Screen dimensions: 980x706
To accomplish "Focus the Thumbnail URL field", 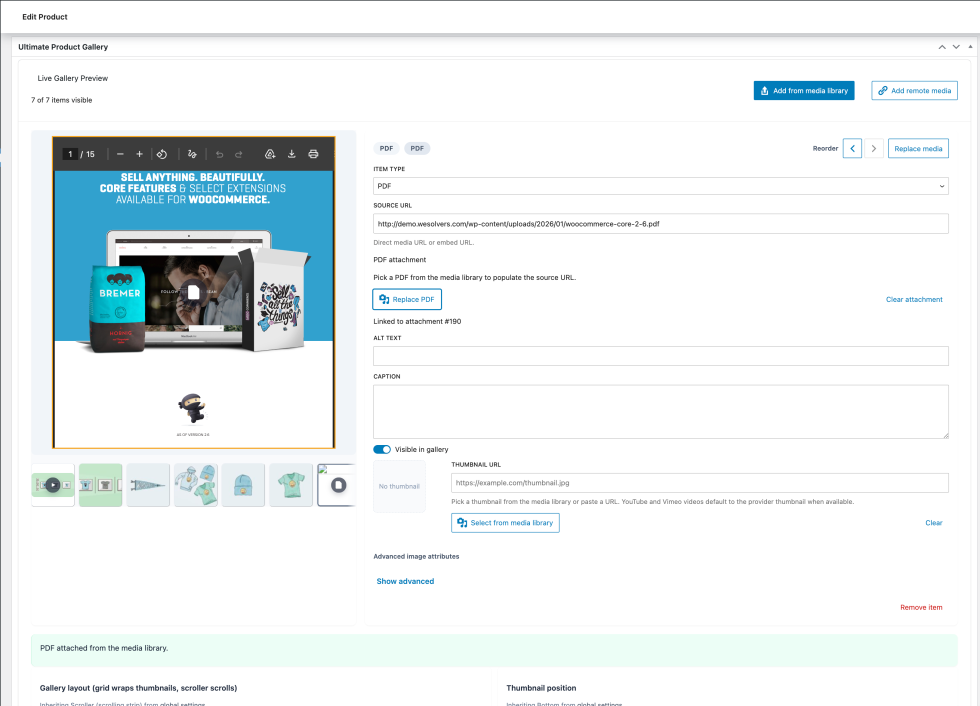I will [x=699, y=483].
